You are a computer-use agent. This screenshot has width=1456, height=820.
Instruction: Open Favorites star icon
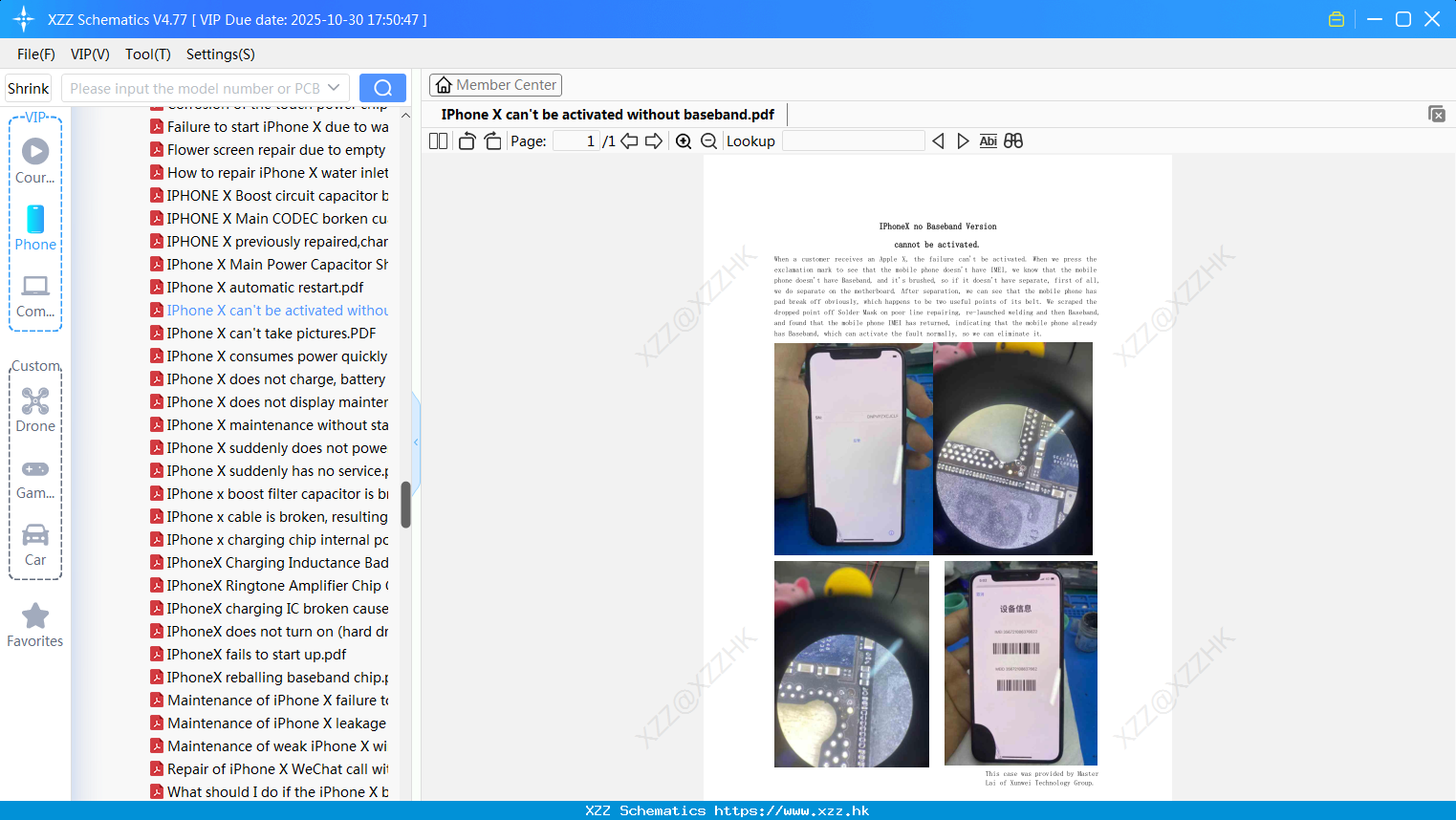point(35,626)
